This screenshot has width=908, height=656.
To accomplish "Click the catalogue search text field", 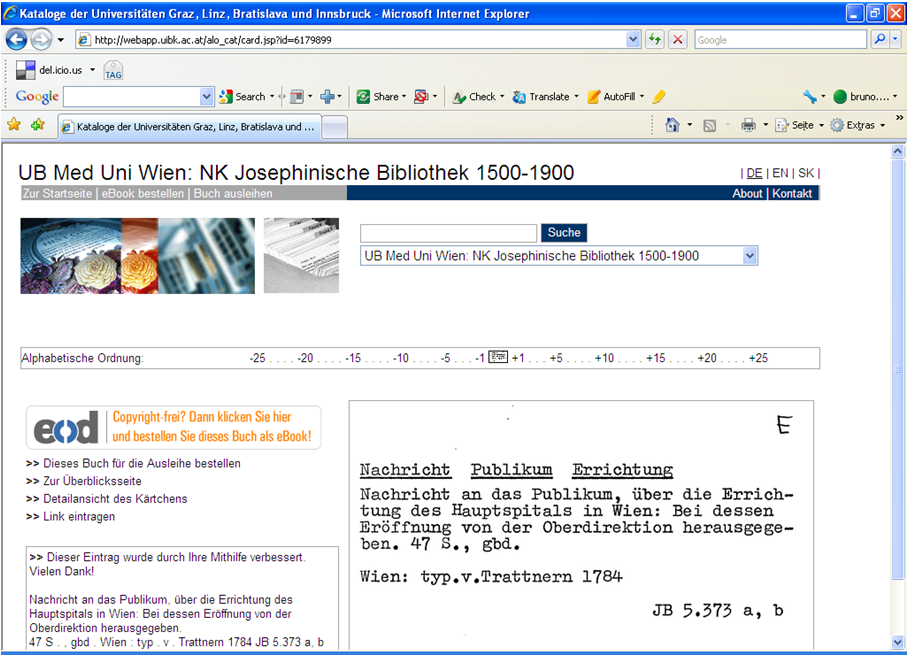I will [x=448, y=233].
